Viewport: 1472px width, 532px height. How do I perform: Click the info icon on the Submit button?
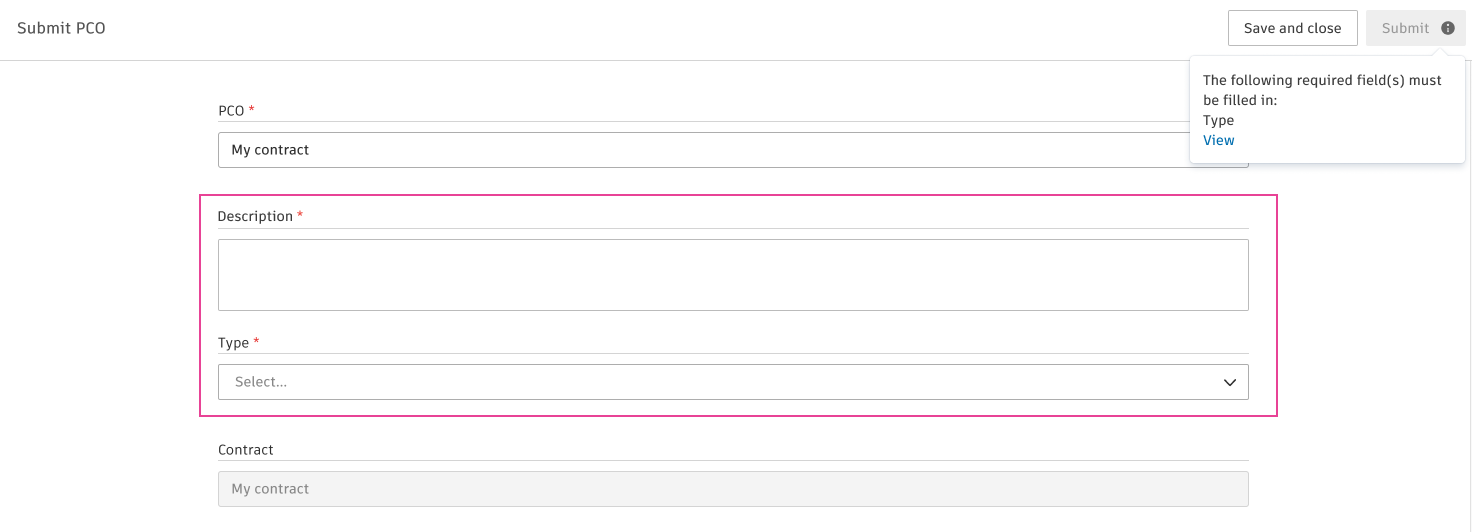tap(1447, 28)
